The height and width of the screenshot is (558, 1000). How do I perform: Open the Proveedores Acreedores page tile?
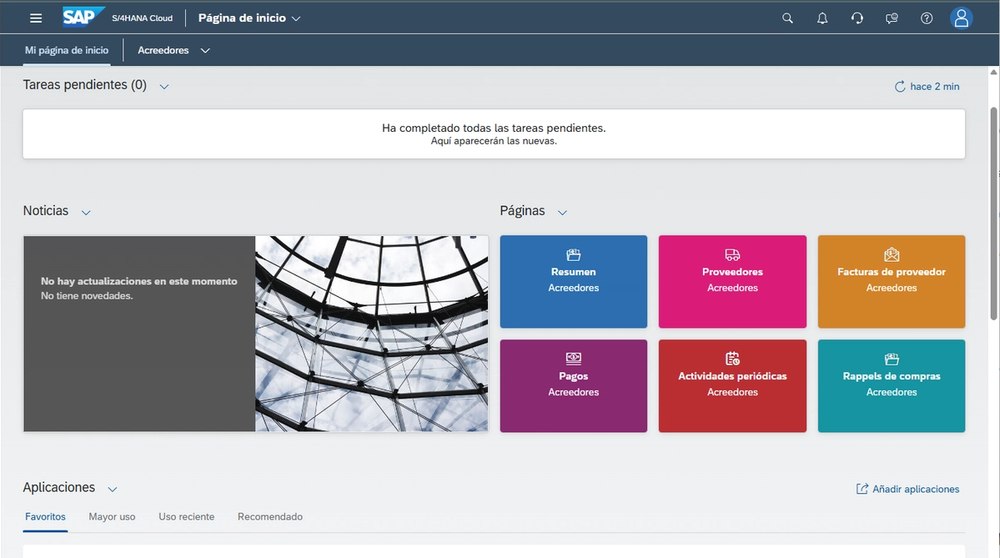[x=732, y=282]
